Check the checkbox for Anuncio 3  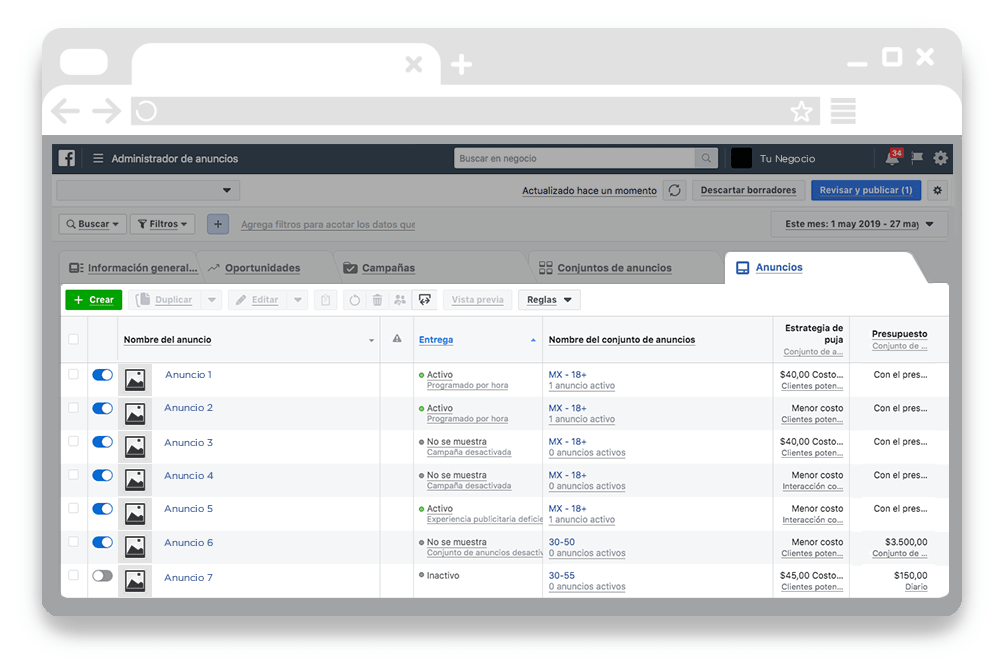[x=73, y=441]
